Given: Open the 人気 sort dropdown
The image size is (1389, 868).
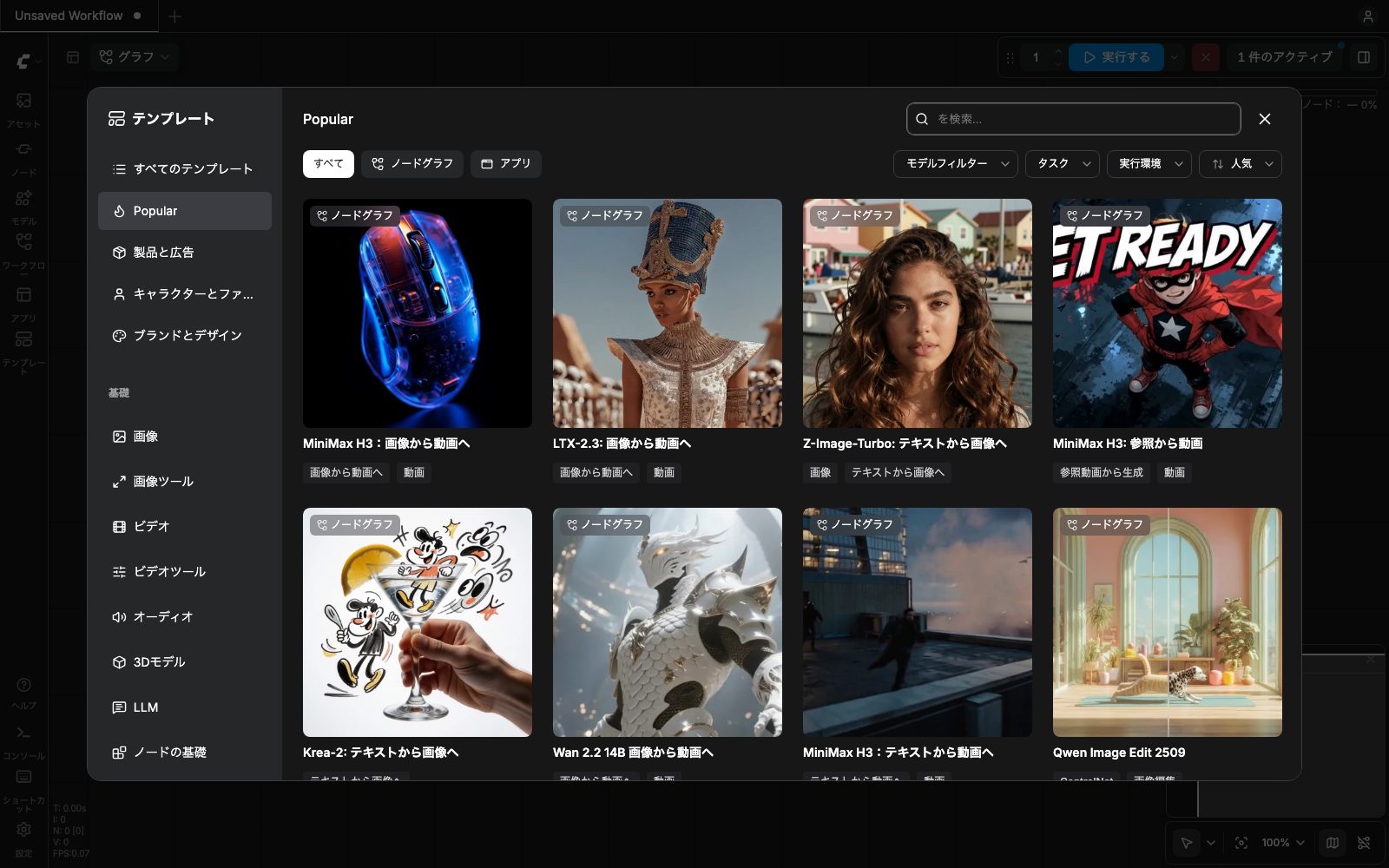Looking at the screenshot, I should pos(1241,164).
